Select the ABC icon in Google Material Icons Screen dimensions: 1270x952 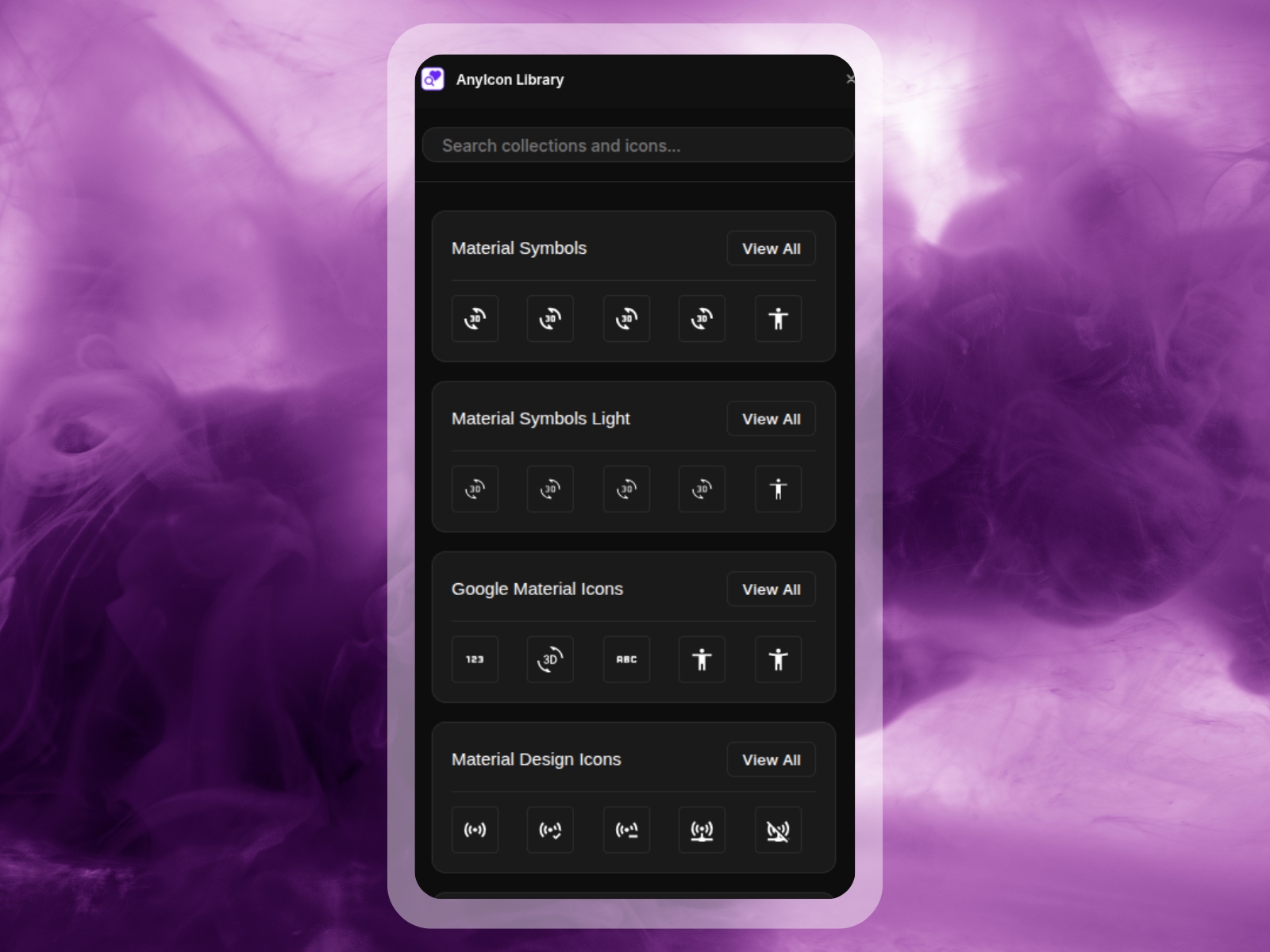click(x=626, y=659)
